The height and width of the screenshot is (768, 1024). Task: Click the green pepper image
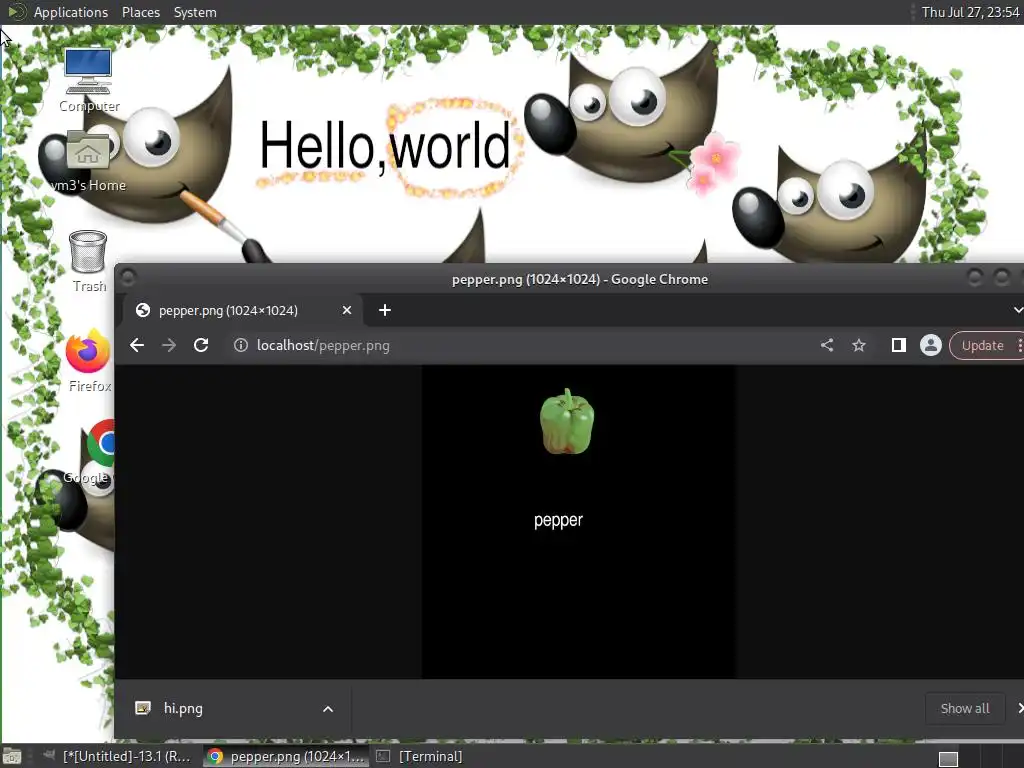click(567, 422)
